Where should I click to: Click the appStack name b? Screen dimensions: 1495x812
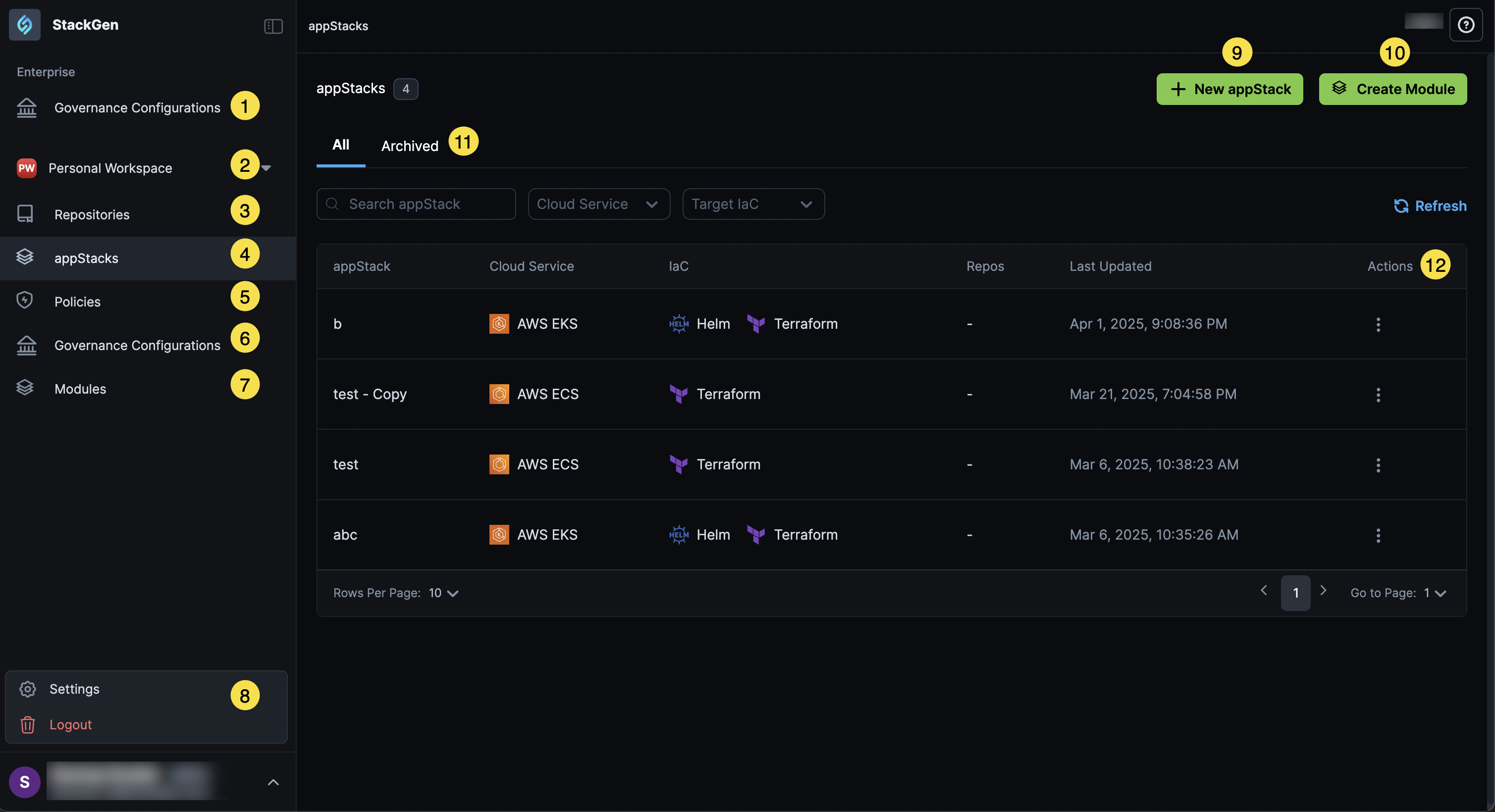pyautogui.click(x=337, y=324)
